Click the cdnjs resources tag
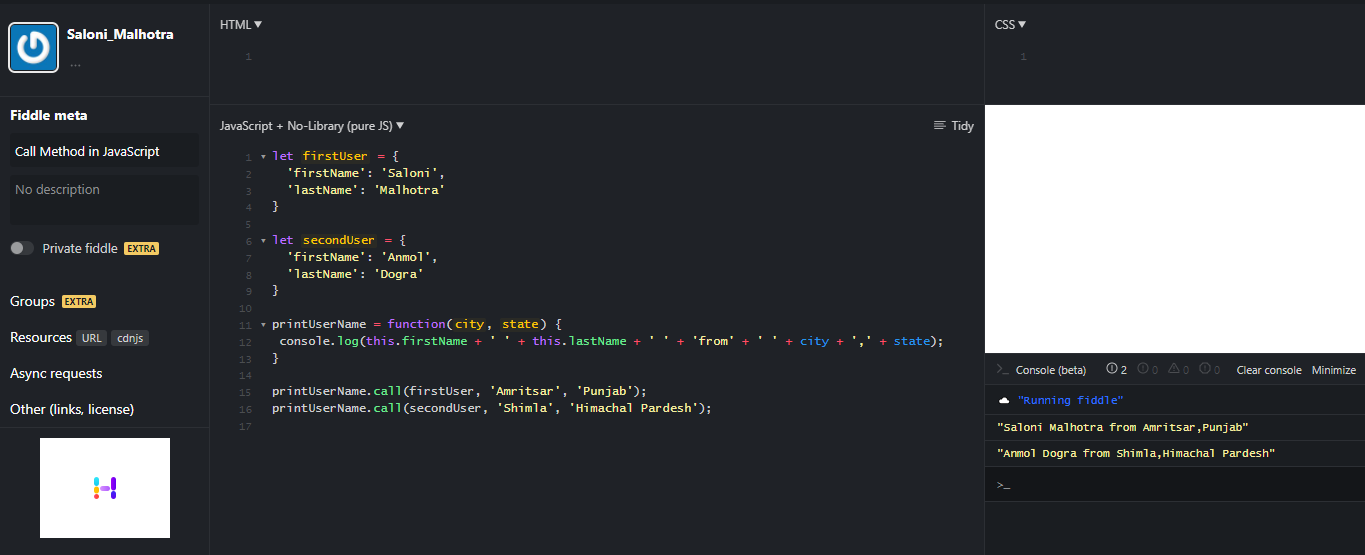1365x555 pixels. tap(130, 338)
